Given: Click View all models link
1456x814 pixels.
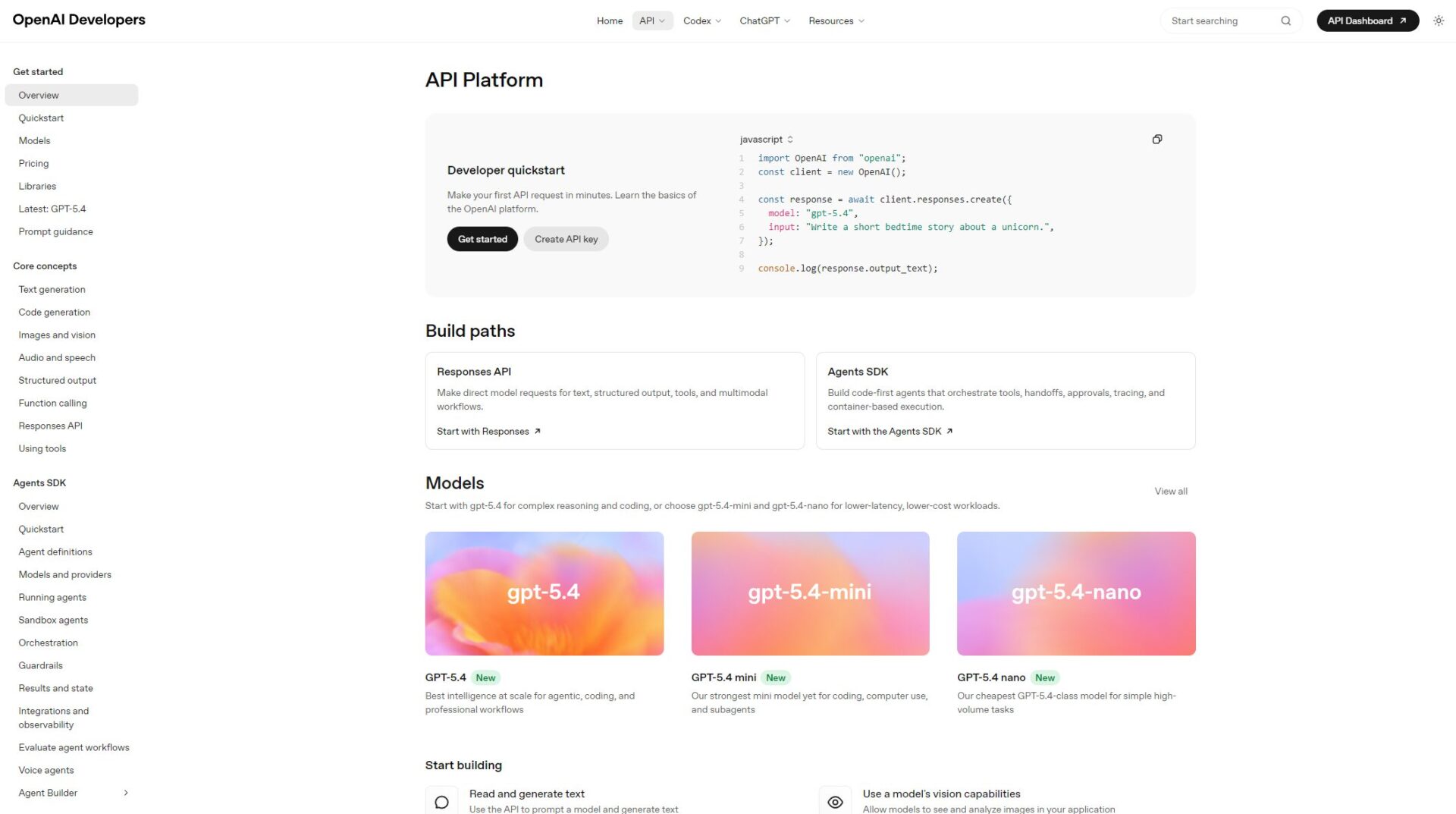Looking at the screenshot, I should point(1170,491).
